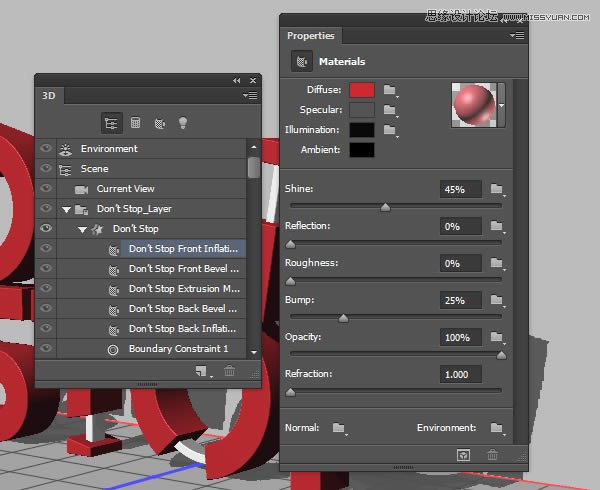The height and width of the screenshot is (490, 600).
Task: Open Specular texture folder menu
Action: [390, 110]
